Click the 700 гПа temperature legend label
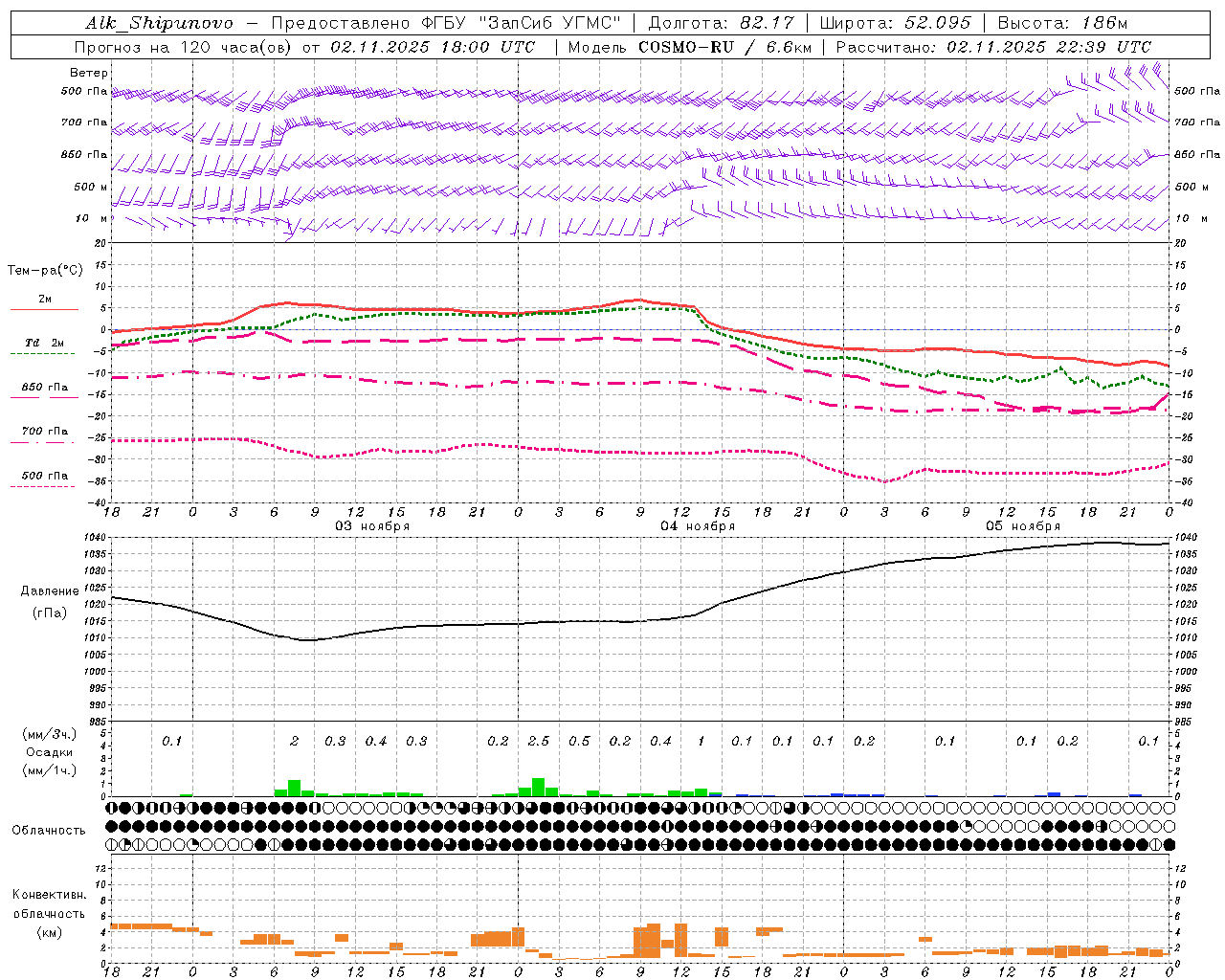The image size is (1225, 980). pyautogui.click(x=45, y=432)
